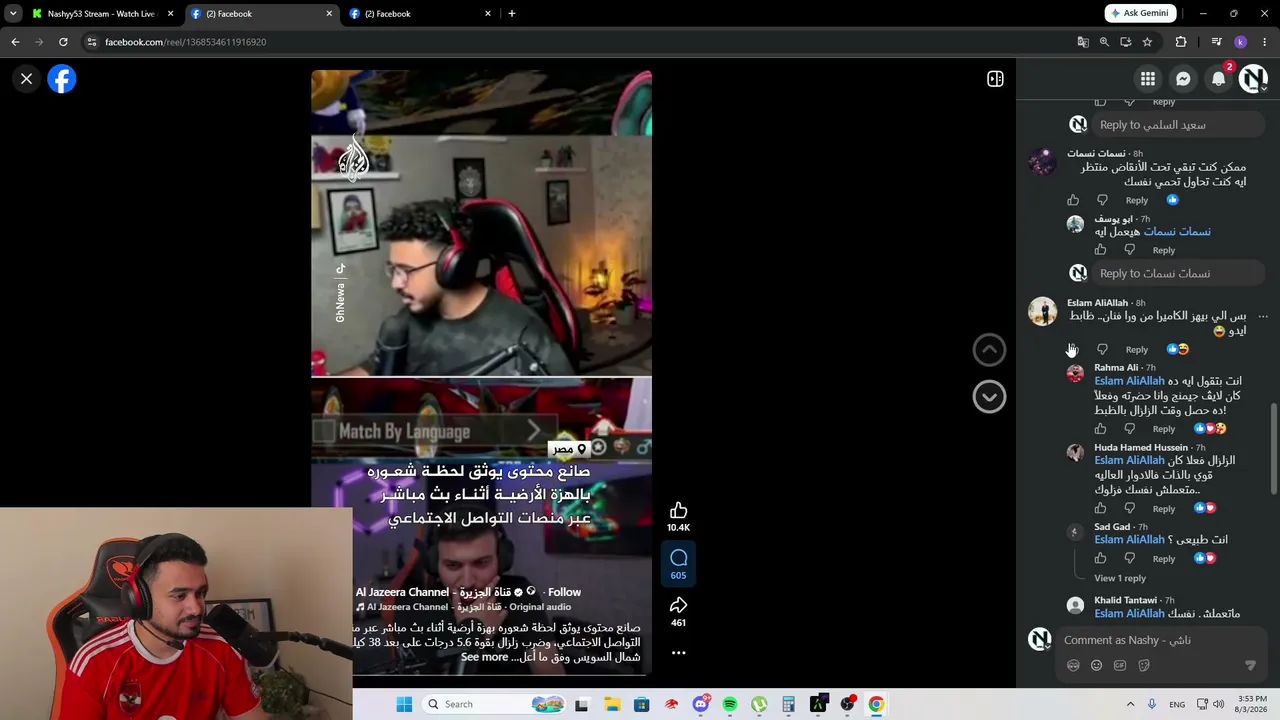Image resolution: width=1280 pixels, height=720 pixels.
Task: Open options for Eslam AliAllah's comment
Action: pyautogui.click(x=1263, y=316)
